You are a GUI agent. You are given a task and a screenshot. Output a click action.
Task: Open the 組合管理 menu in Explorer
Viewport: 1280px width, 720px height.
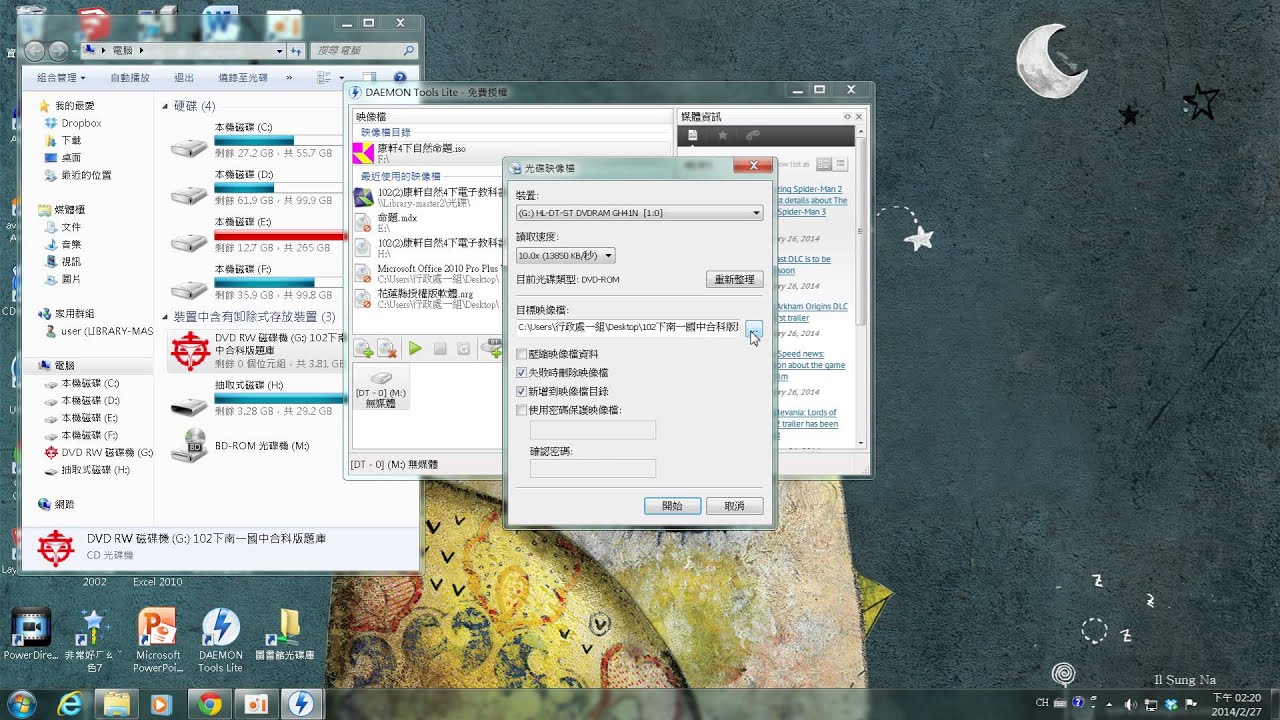[61, 77]
